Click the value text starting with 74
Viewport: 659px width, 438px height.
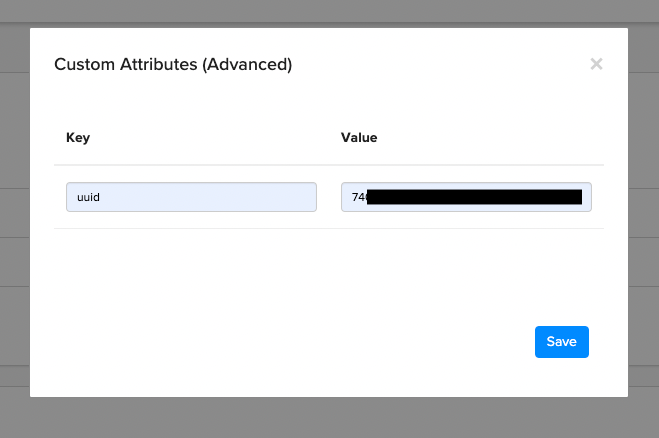pyautogui.click(x=358, y=197)
